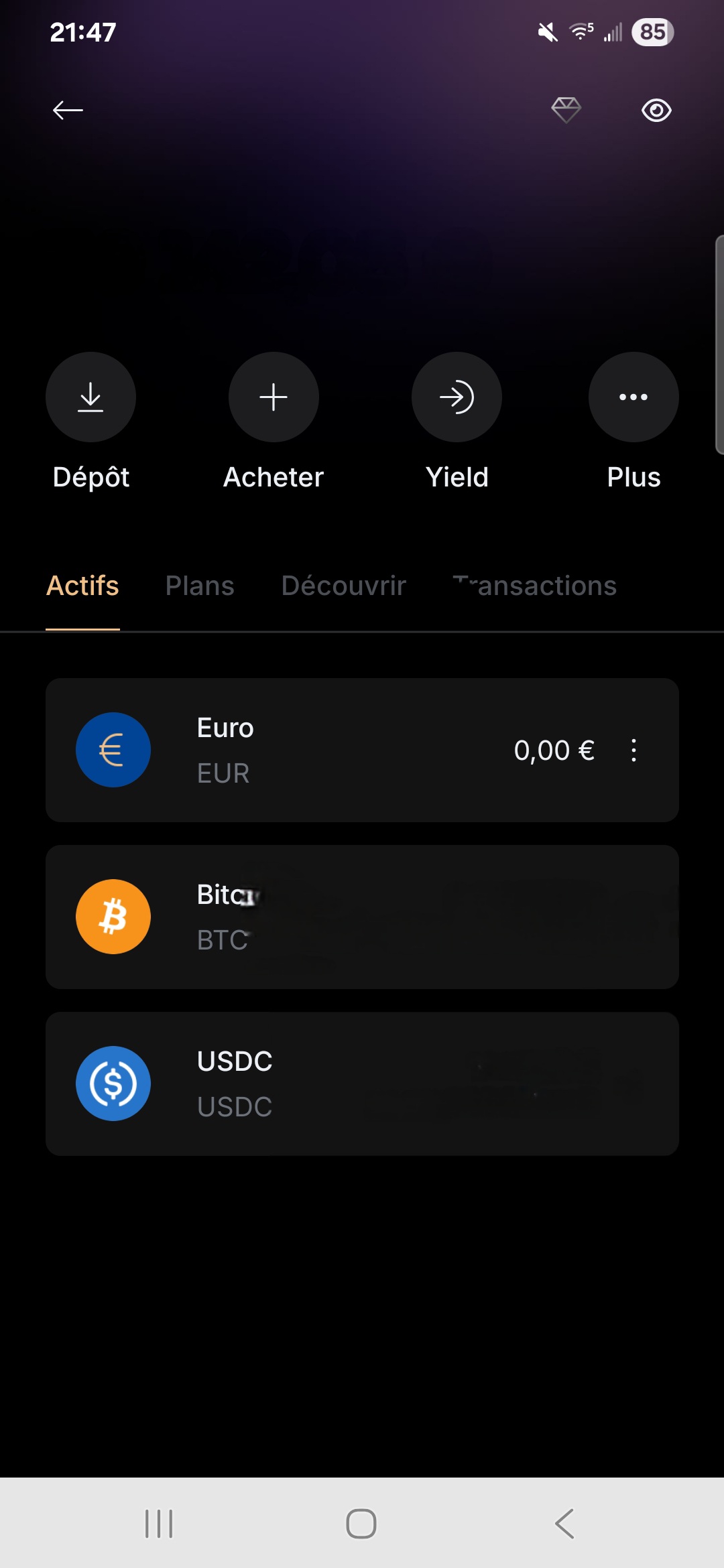
Task: Select the Actifs tab
Action: 82,586
